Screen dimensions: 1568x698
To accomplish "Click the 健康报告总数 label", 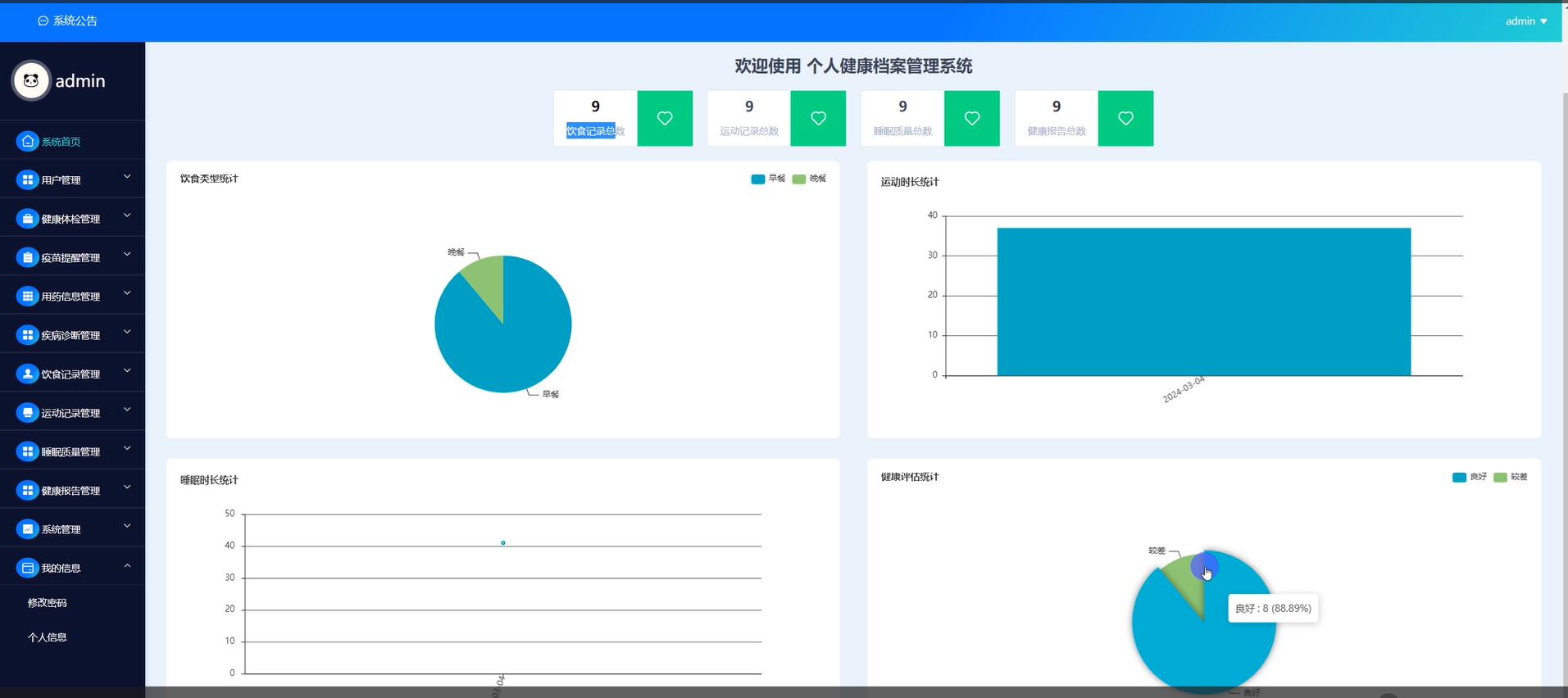I will coord(1057,131).
